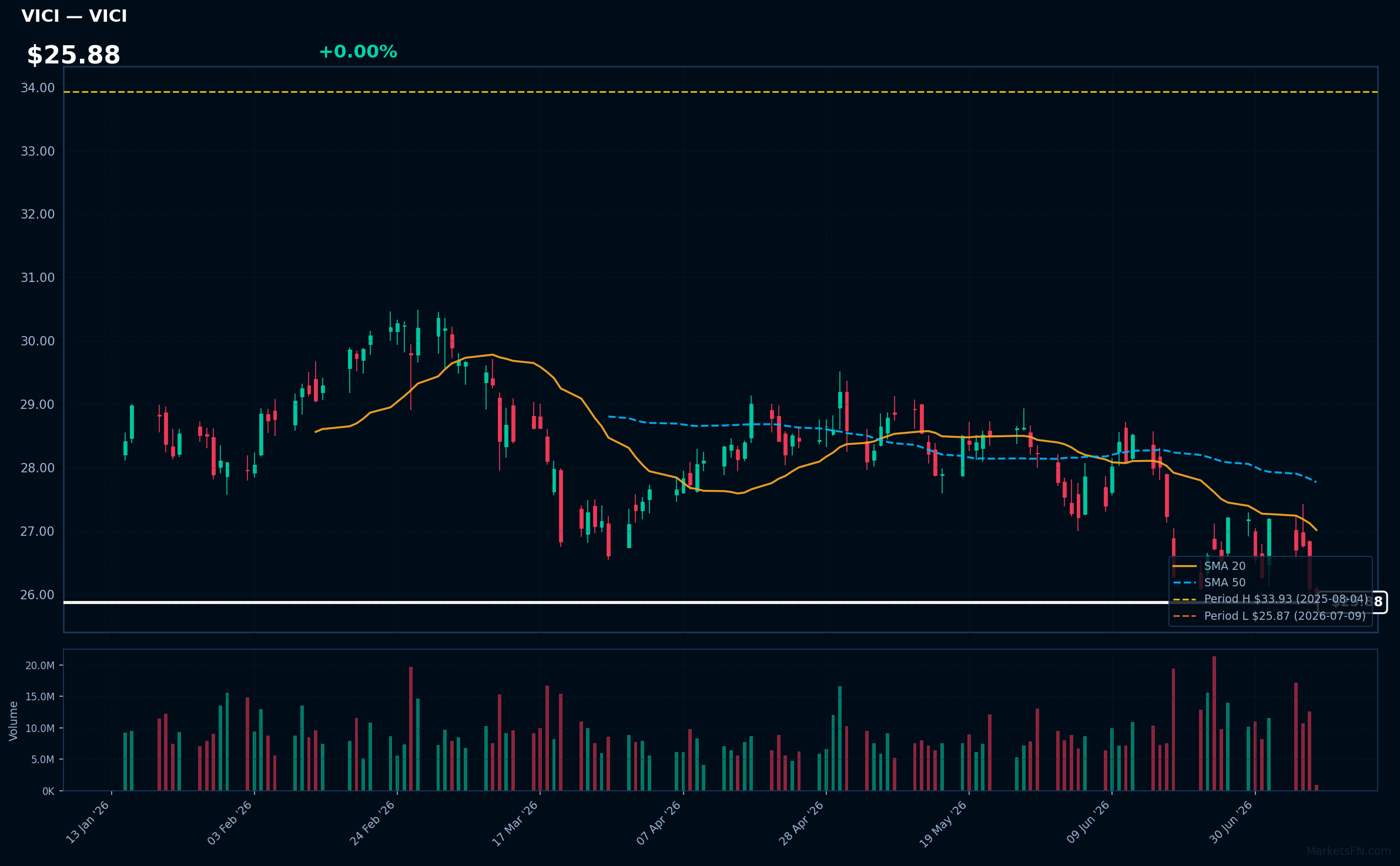Select the 32.00 price axis label
This screenshot has height=866, width=1400.
38,214
